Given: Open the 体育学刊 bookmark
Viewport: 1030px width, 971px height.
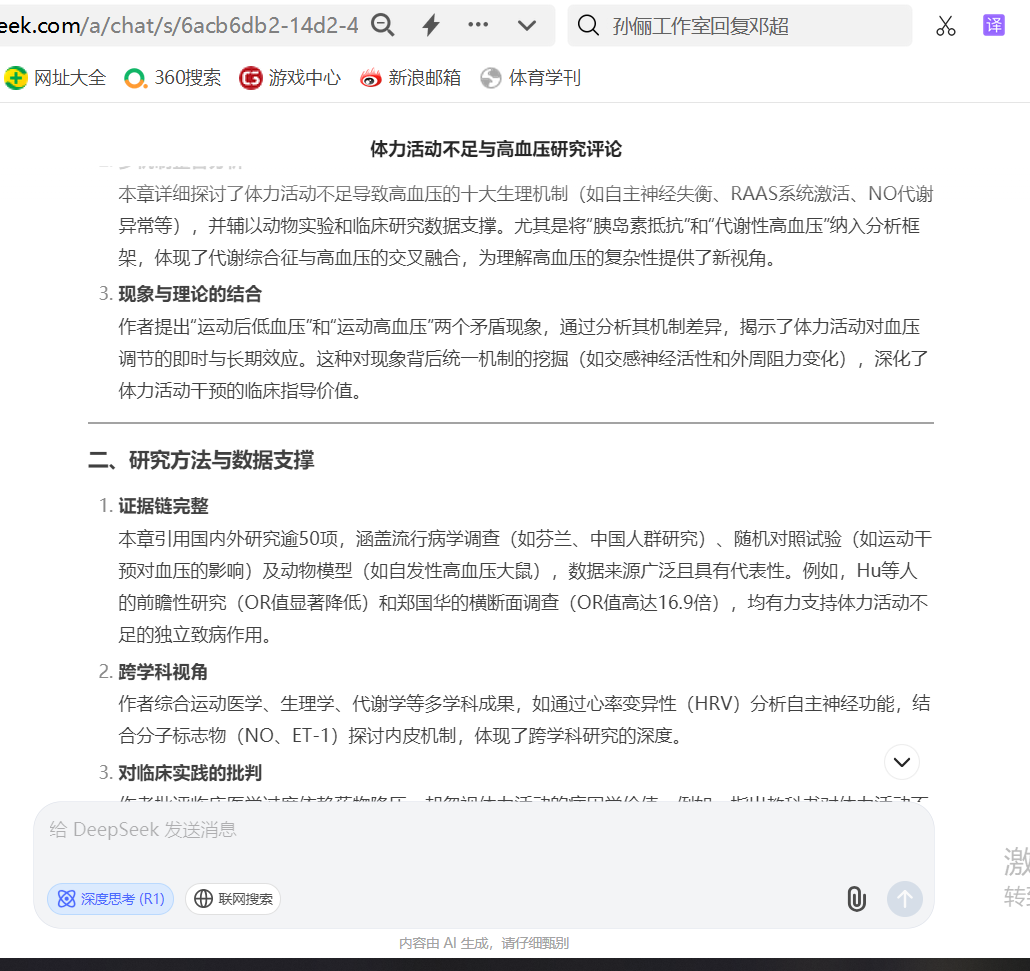Looking at the screenshot, I should point(531,78).
